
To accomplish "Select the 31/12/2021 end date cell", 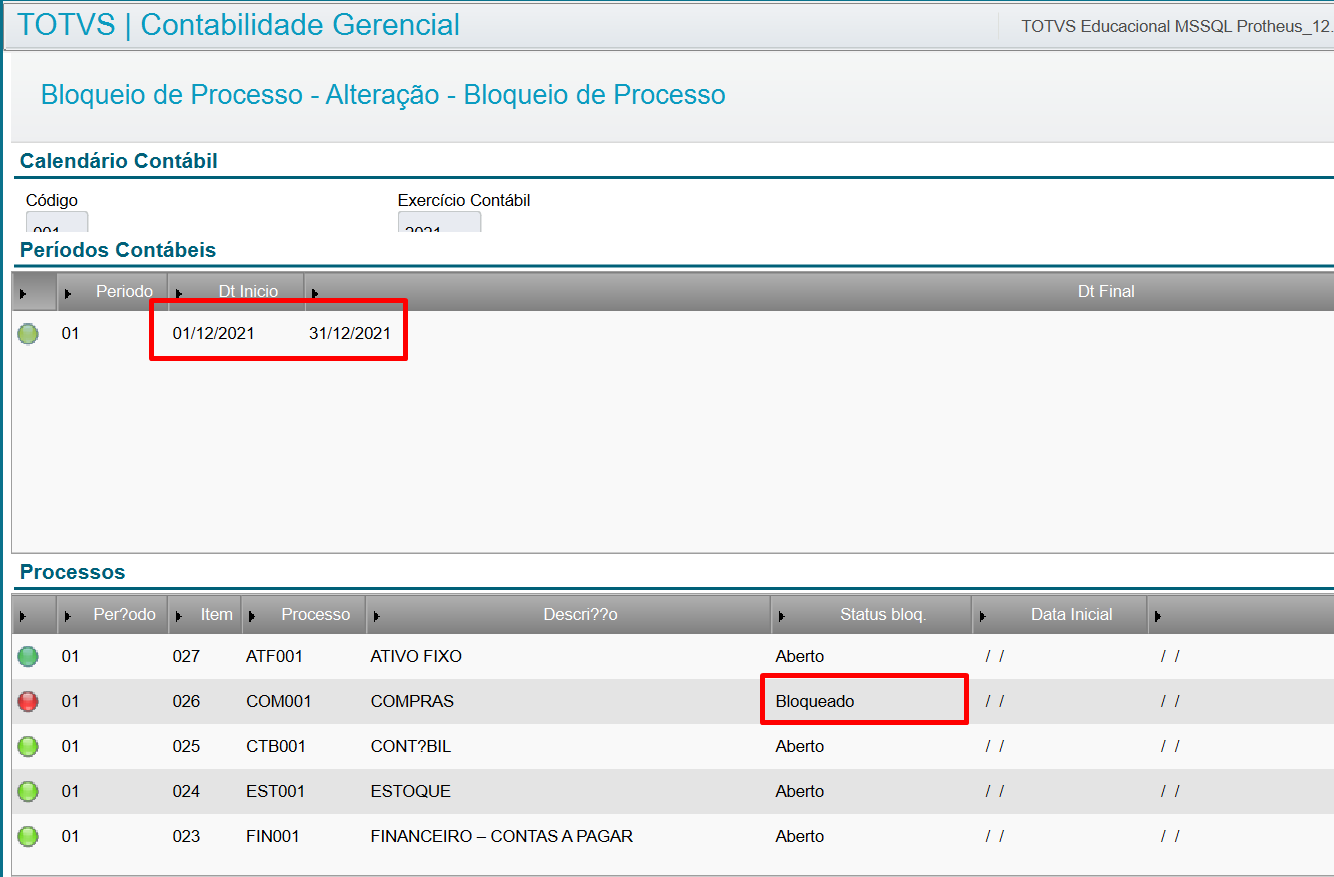I will coord(349,334).
